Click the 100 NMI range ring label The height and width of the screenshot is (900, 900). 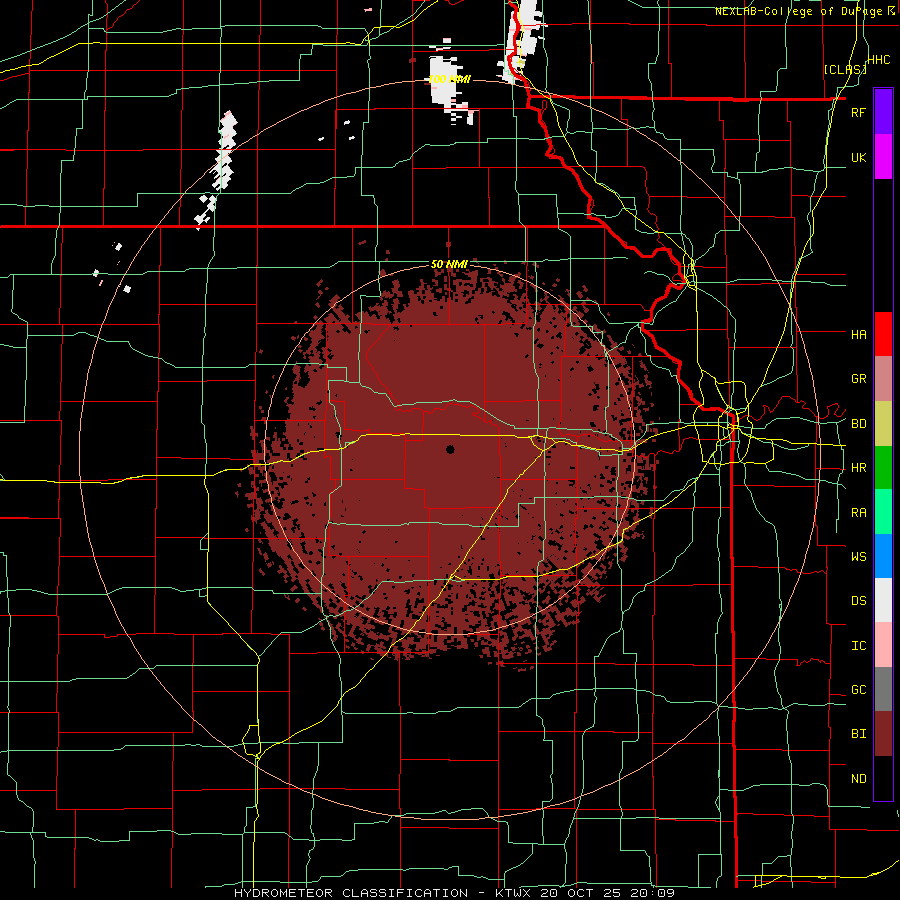pos(449,79)
